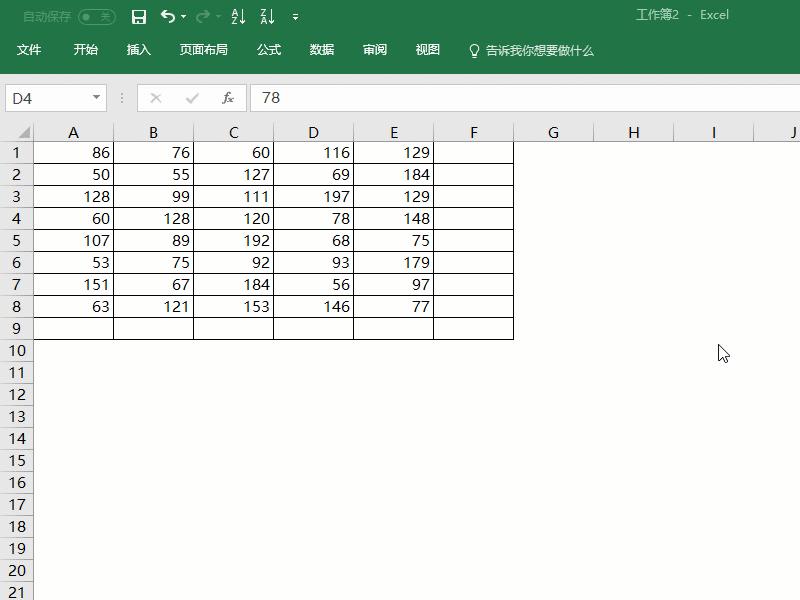
Task: Click the Cancel (X) icon in formula bar
Action: pos(155,98)
